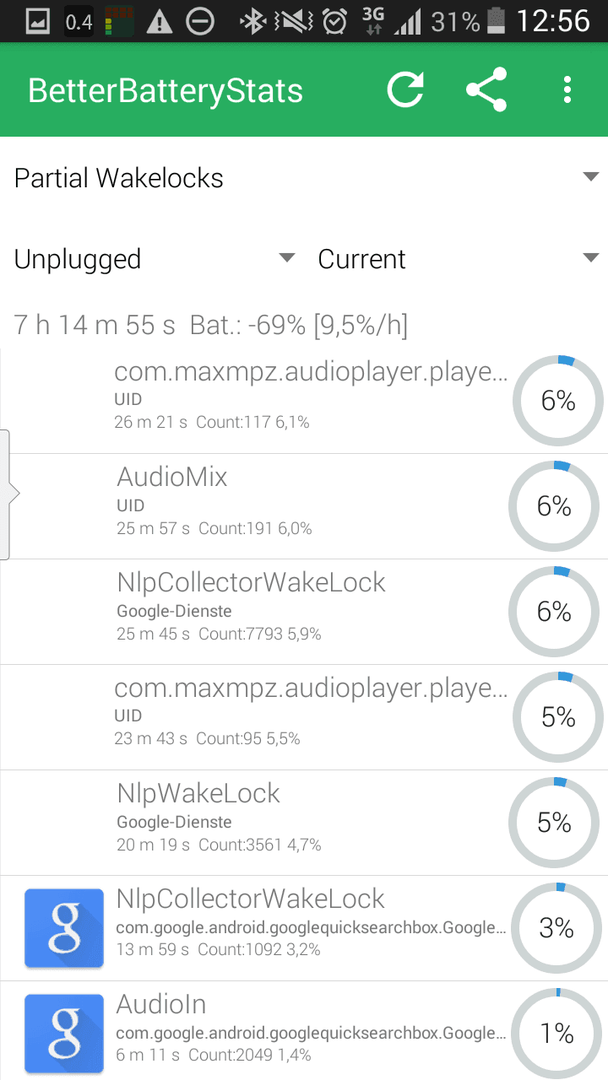Open the Current reference dropdown
The image size is (608, 1080).
[458, 259]
